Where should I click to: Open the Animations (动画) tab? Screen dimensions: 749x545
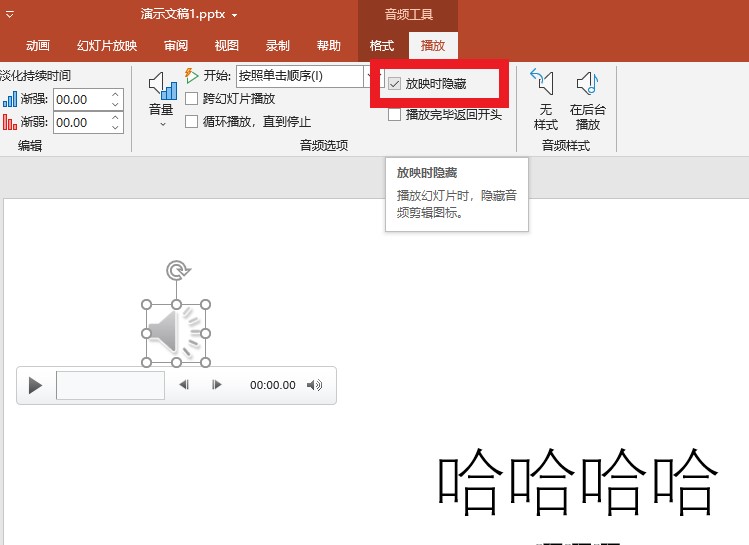coord(38,45)
